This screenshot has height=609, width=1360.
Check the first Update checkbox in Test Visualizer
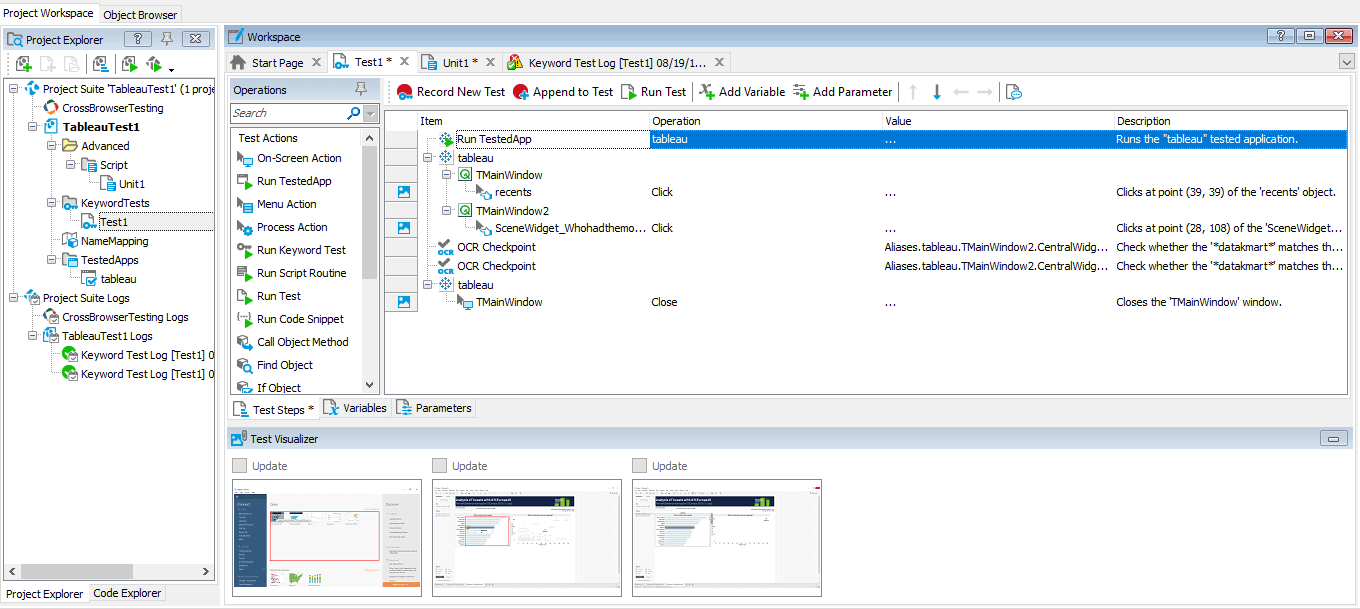pos(240,466)
